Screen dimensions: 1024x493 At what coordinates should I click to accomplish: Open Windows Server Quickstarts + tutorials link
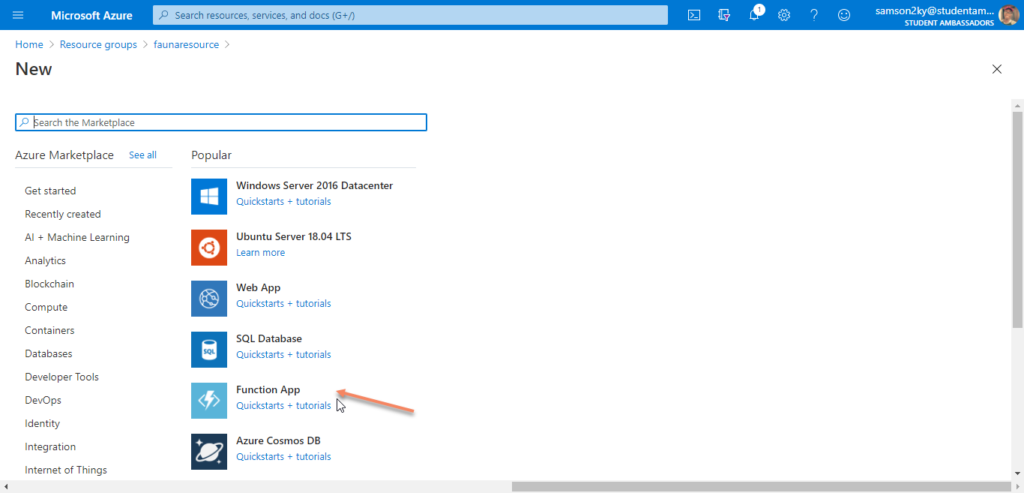(283, 202)
